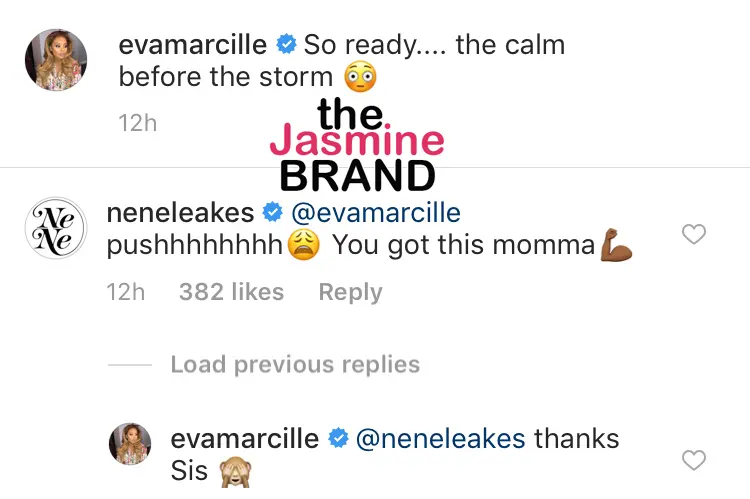The height and width of the screenshot is (499, 750).
Task: Open the @neneleakes mention link
Action: point(441,438)
